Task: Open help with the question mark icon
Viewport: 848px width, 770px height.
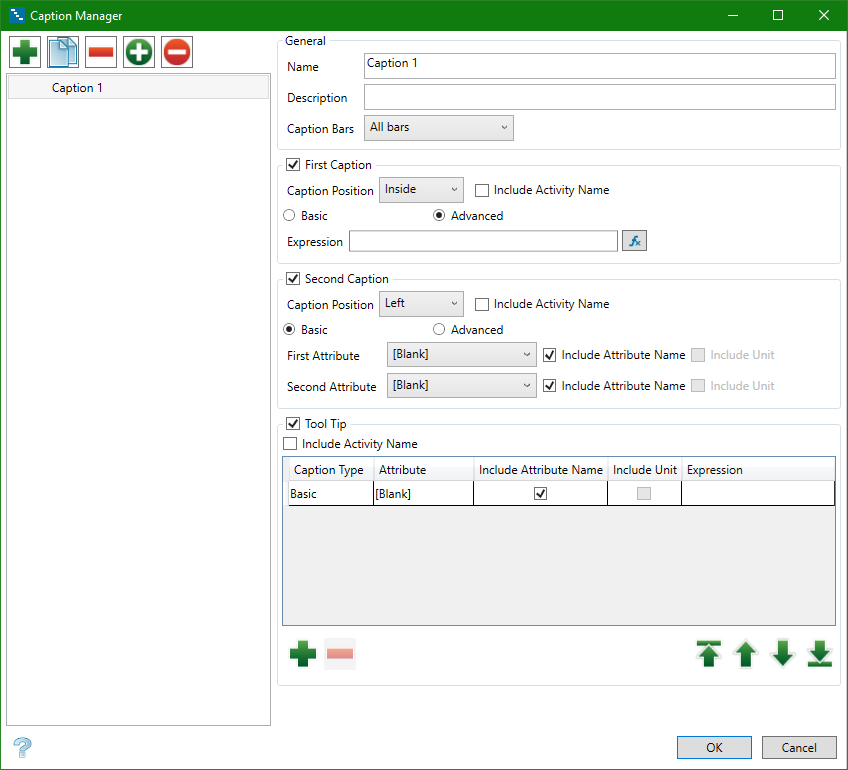Action: (23, 747)
